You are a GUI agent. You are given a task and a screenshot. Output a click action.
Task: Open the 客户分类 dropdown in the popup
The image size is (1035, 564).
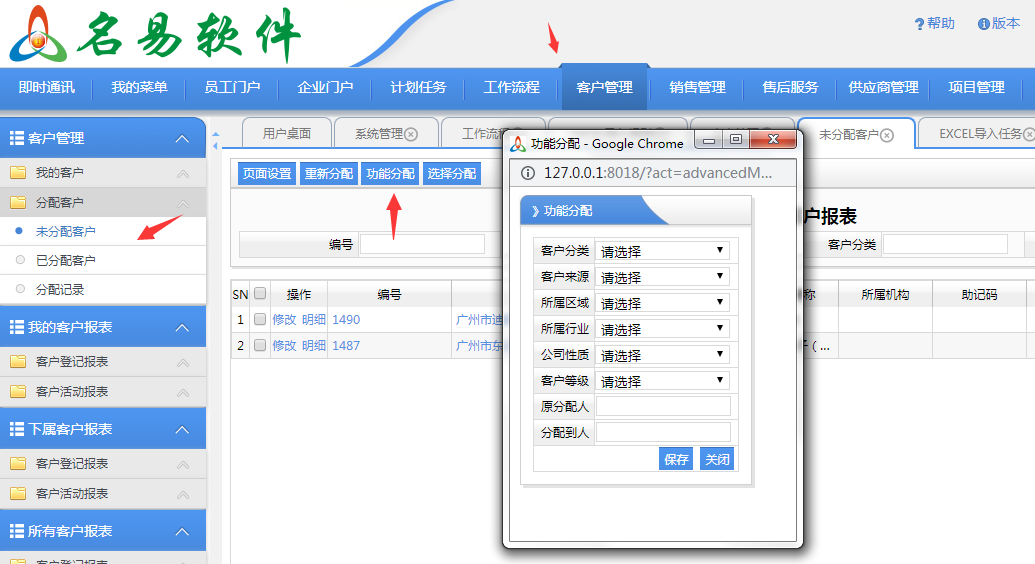click(x=662, y=251)
